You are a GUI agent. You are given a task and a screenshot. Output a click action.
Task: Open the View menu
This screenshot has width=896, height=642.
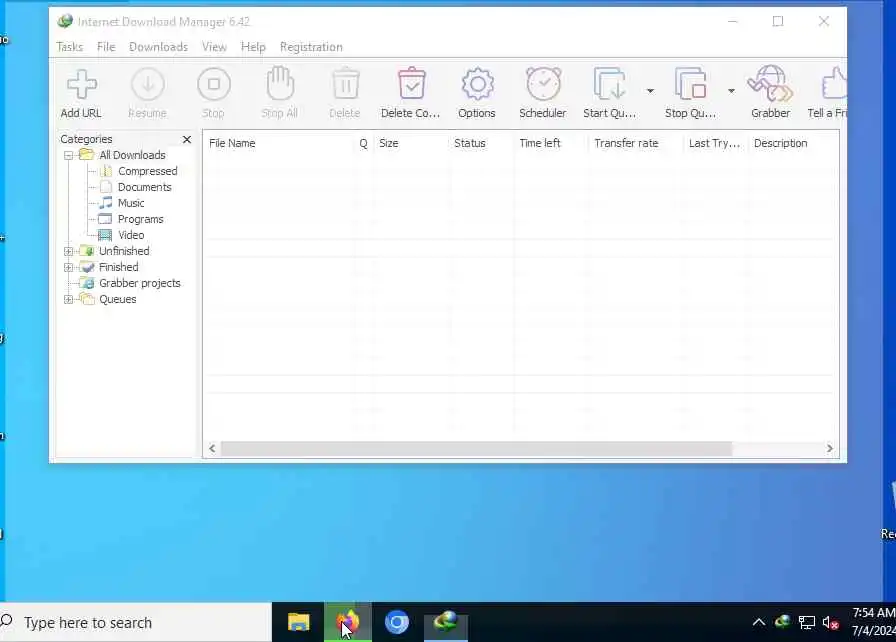[214, 47]
